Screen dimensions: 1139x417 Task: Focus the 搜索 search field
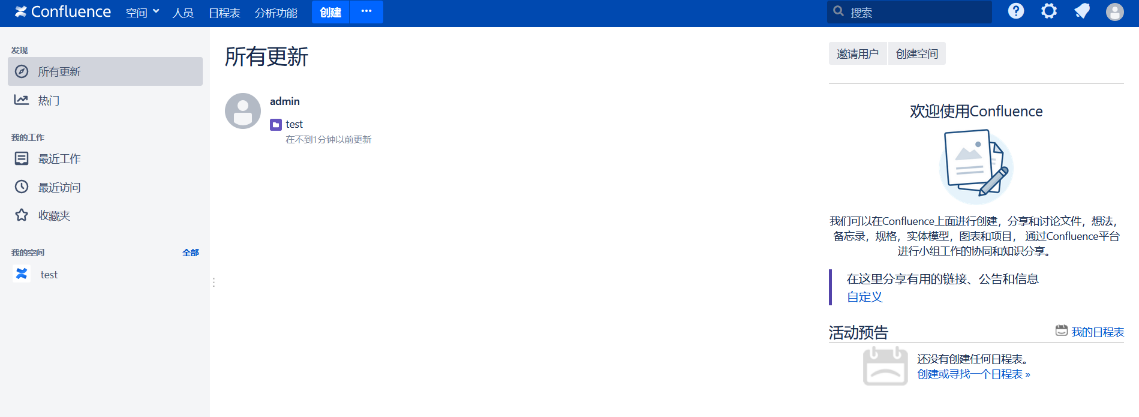[909, 12]
